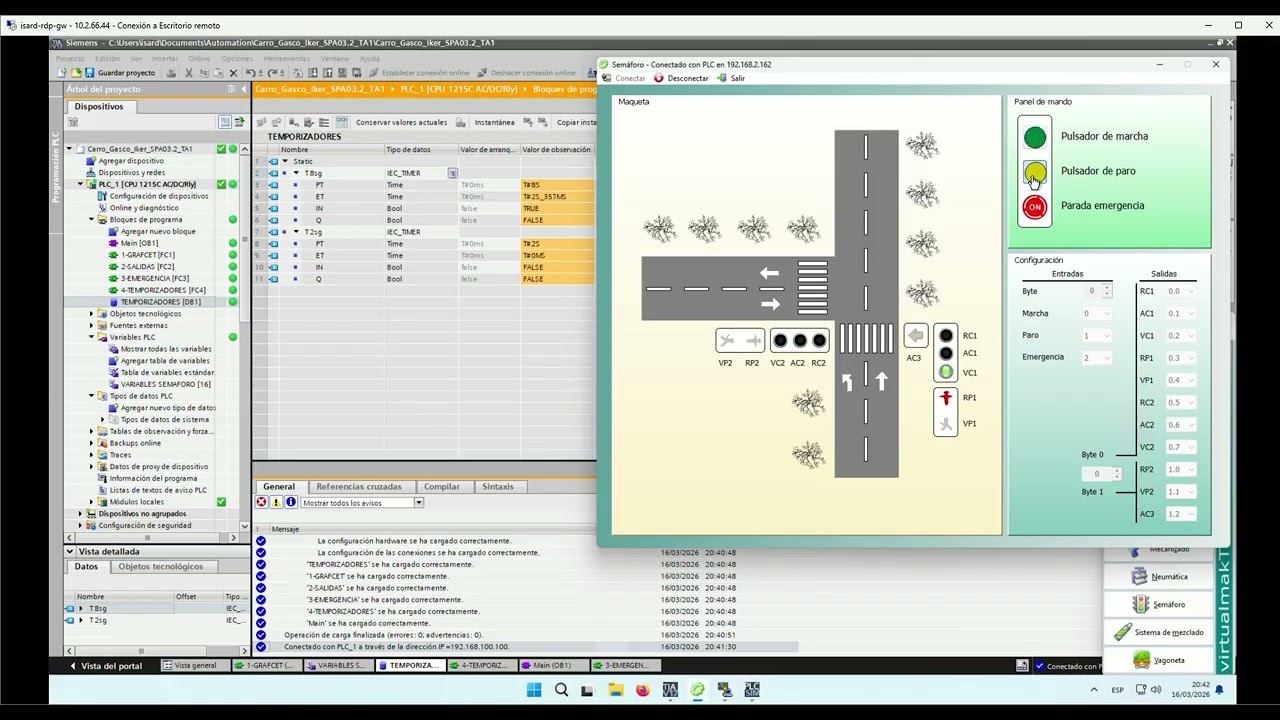Click the Entradas Byte stepper field
This screenshot has width=1280, height=720.
(1097, 292)
